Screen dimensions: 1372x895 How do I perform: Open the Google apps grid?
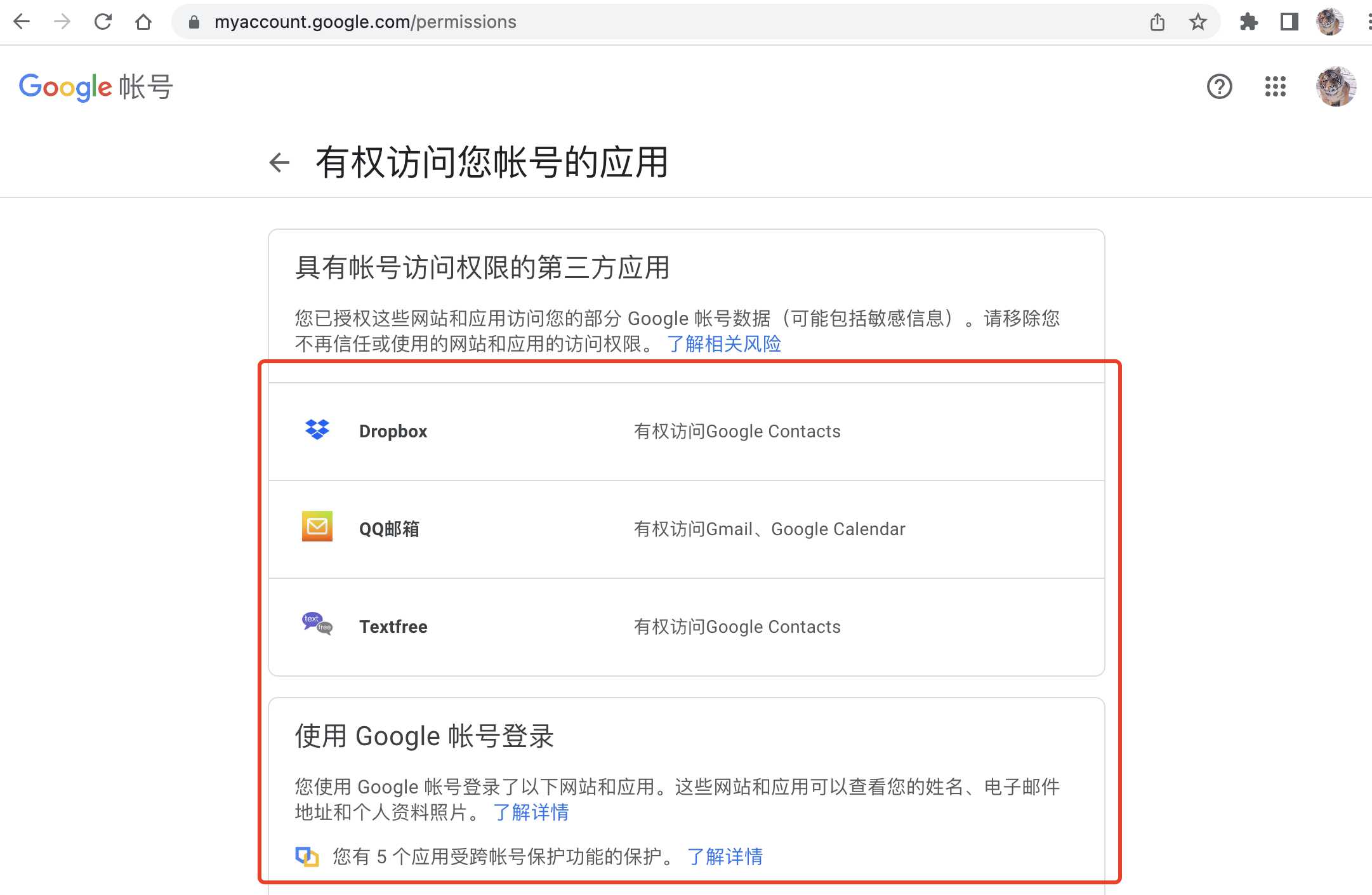point(1274,87)
